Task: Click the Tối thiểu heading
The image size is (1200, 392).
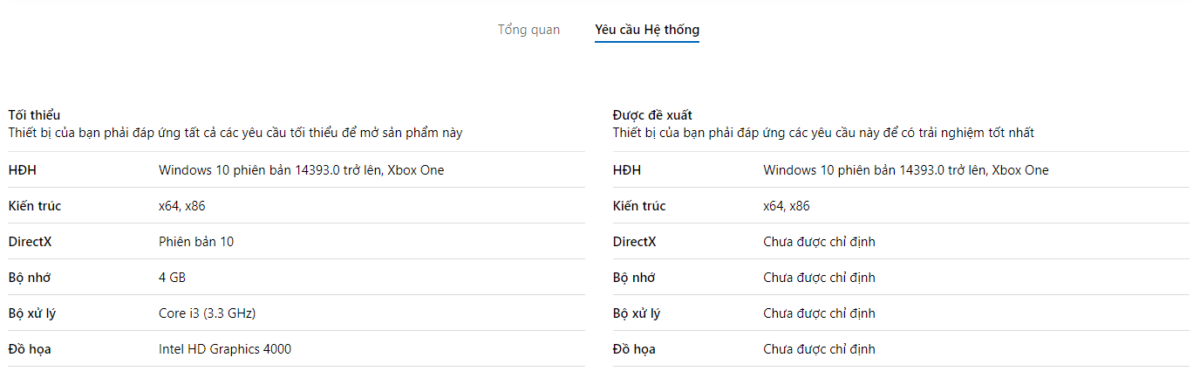Action: 34,115
